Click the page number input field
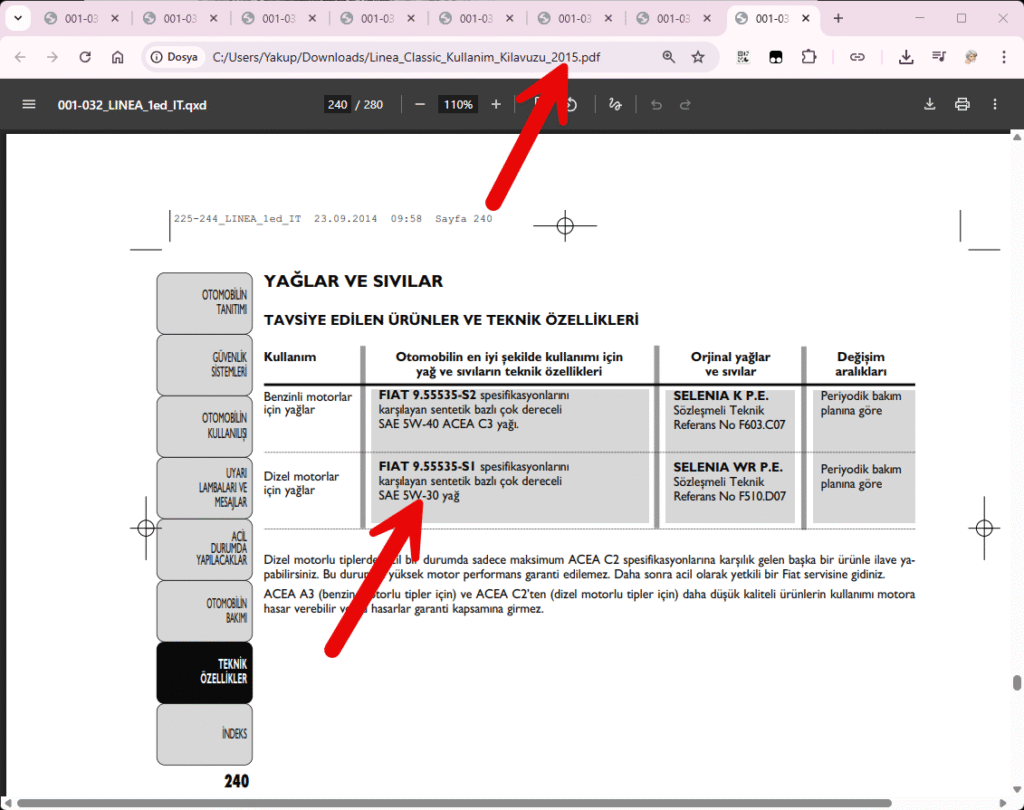The height and width of the screenshot is (810, 1024). (337, 105)
